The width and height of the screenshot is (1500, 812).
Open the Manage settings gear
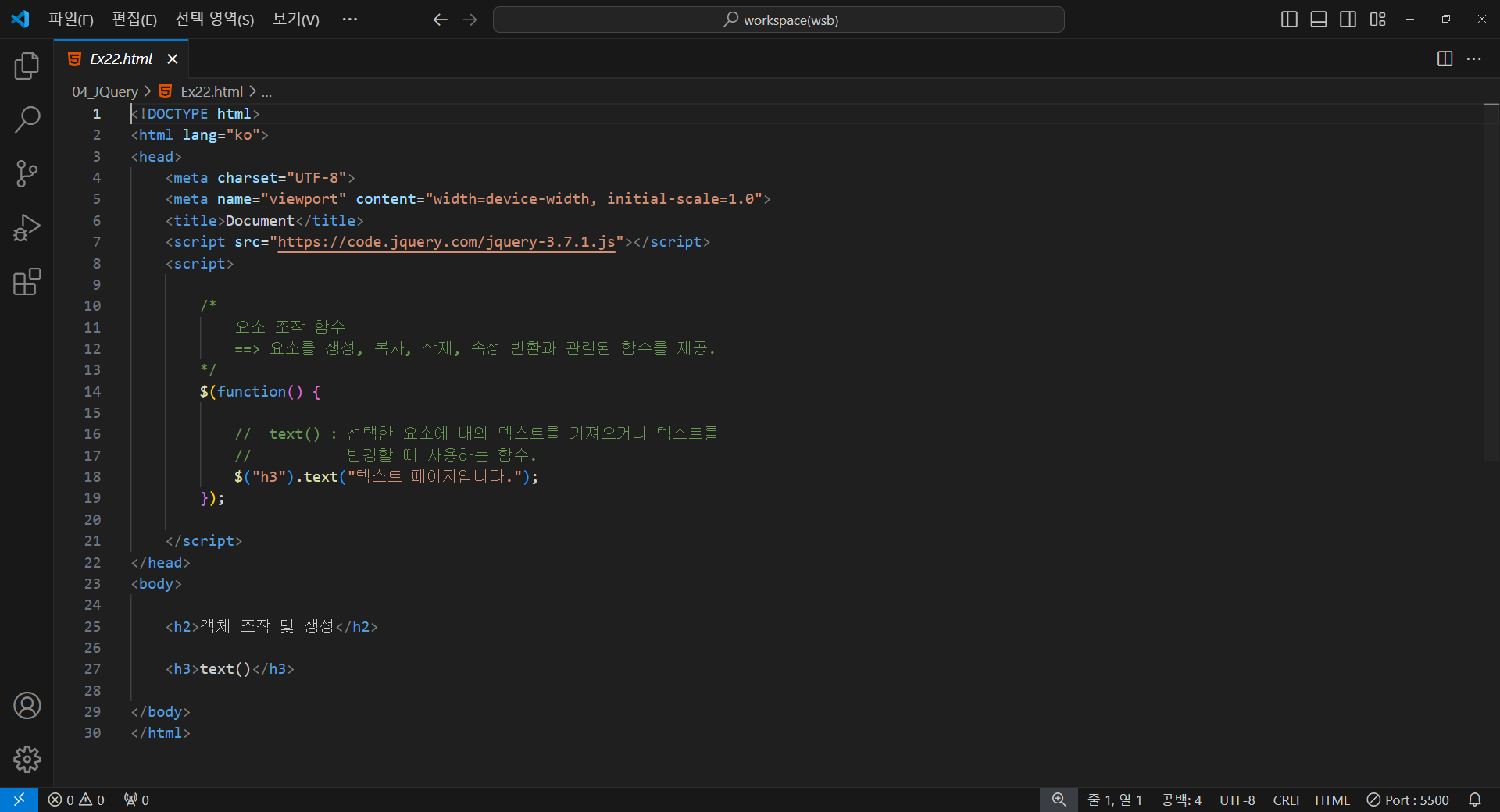click(x=27, y=759)
